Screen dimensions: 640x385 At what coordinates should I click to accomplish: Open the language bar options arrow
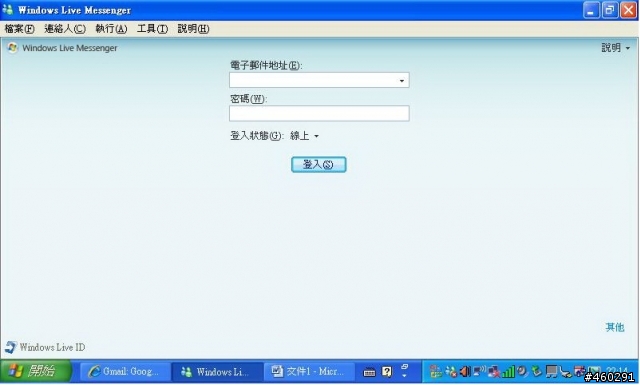click(404, 376)
